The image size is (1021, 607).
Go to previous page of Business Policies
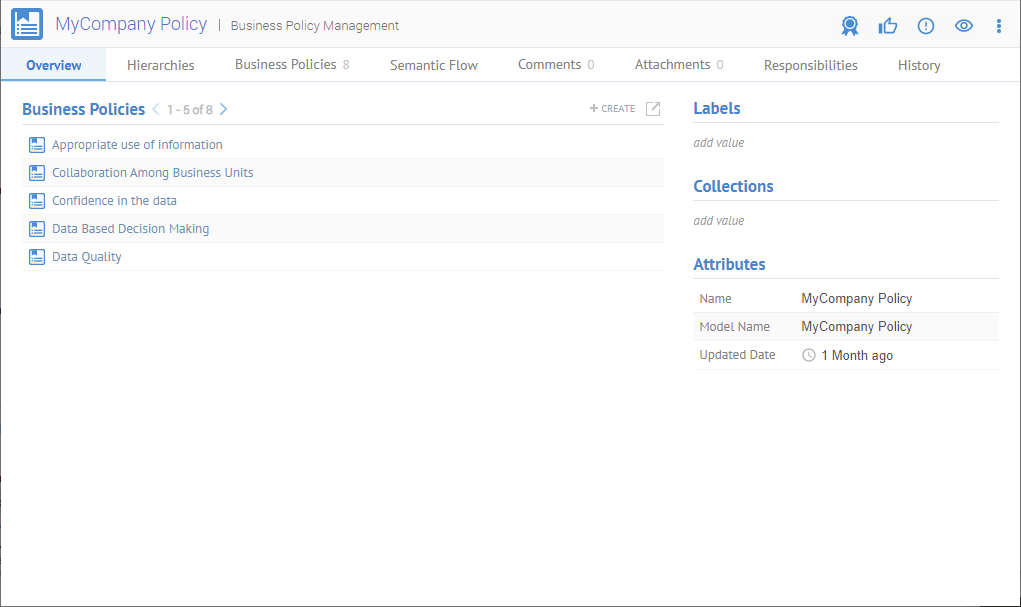[x=156, y=109]
